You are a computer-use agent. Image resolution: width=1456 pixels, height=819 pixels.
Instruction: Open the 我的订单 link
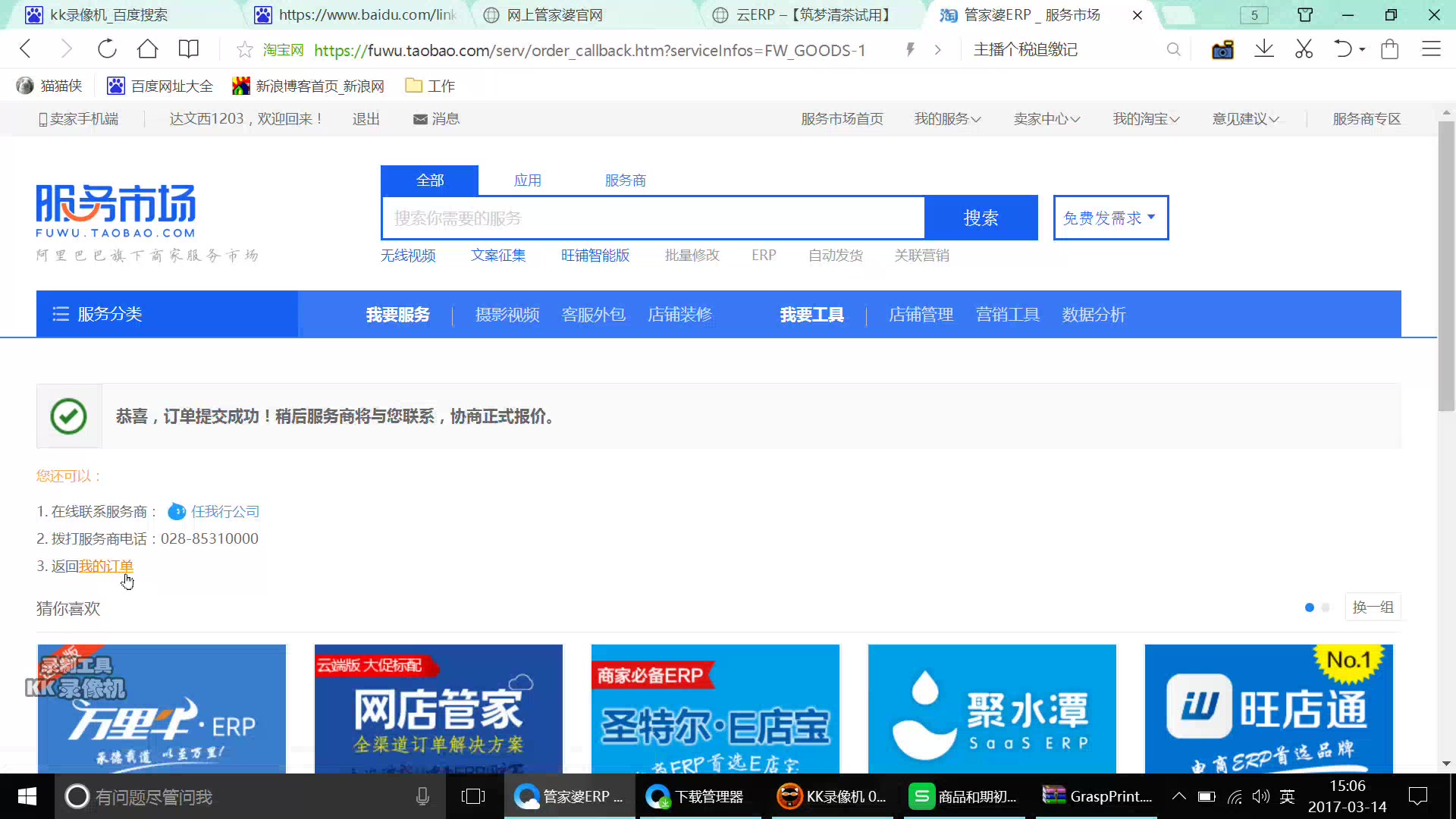[x=106, y=566]
